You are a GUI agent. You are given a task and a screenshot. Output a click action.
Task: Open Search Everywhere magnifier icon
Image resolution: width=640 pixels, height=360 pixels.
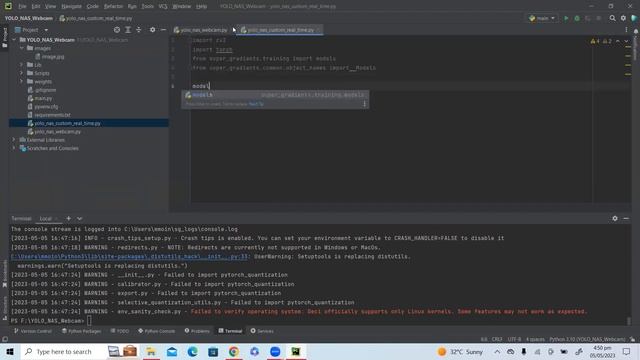[612, 18]
